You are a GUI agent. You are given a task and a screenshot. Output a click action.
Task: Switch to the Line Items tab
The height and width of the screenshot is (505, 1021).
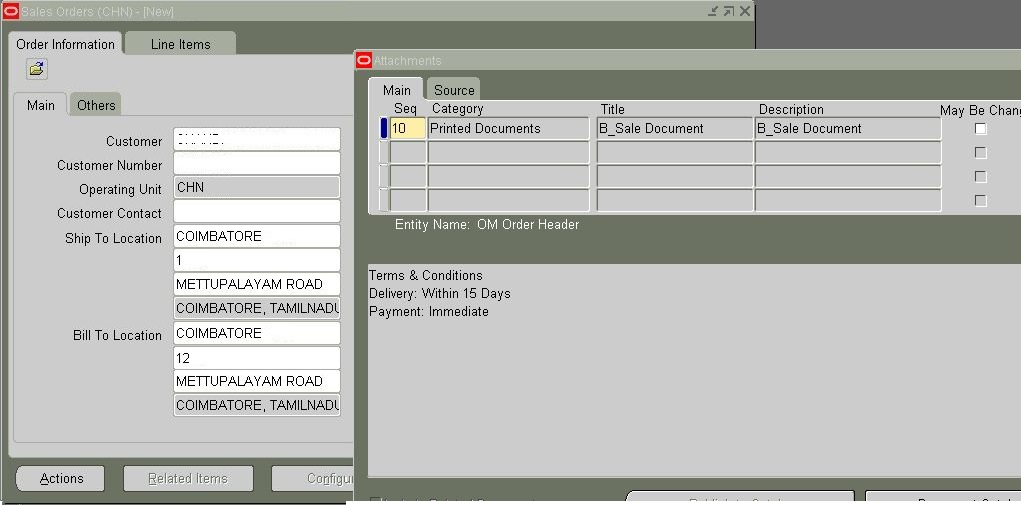click(x=180, y=44)
